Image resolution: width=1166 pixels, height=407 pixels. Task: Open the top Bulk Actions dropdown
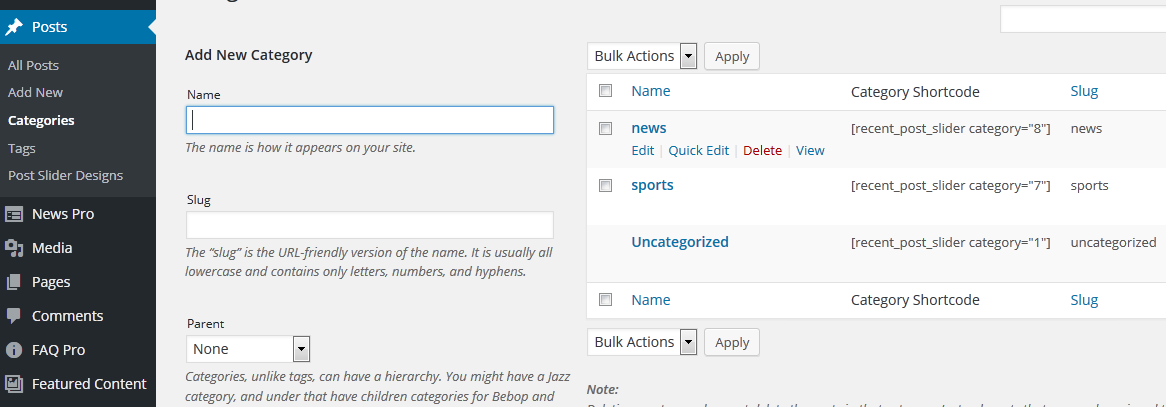(642, 56)
